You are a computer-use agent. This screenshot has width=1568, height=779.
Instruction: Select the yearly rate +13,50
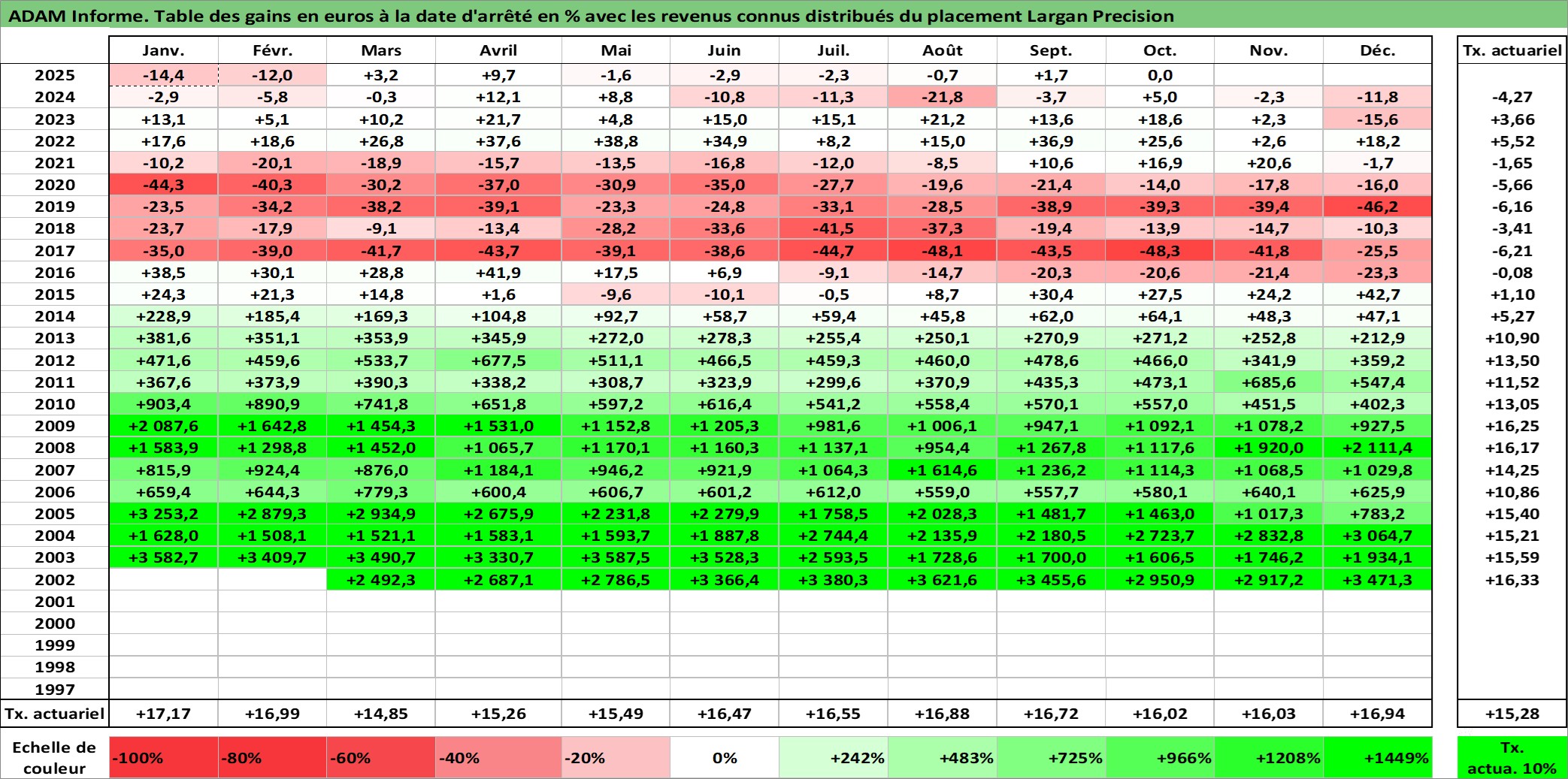point(1512,361)
